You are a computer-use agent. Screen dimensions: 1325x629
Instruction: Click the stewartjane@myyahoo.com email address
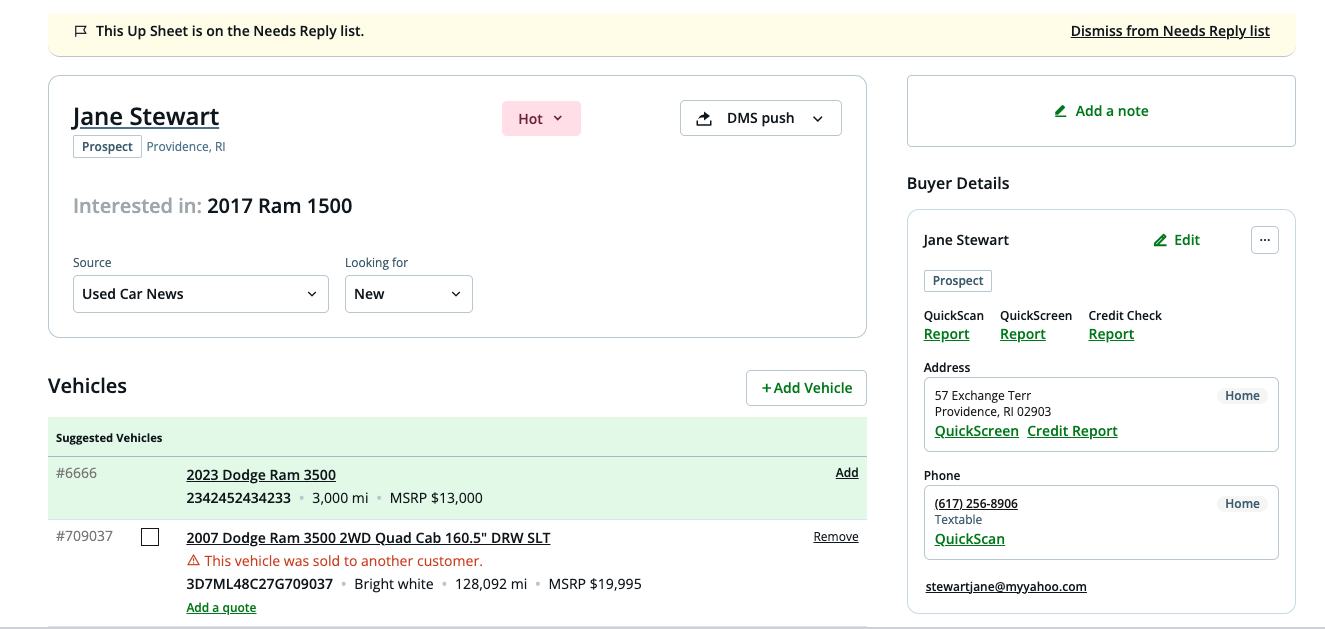[x=1005, y=587]
